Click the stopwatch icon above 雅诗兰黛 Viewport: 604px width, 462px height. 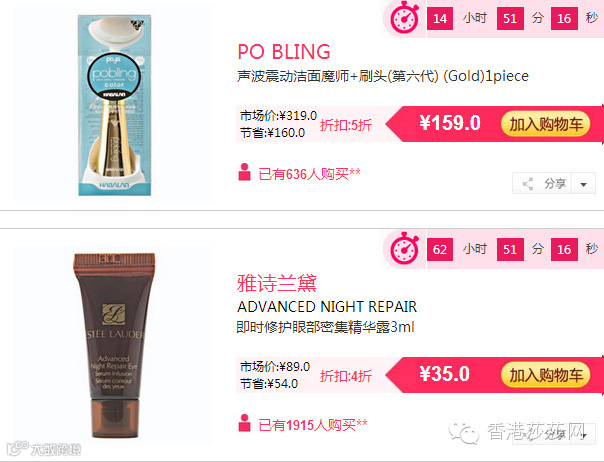404,249
